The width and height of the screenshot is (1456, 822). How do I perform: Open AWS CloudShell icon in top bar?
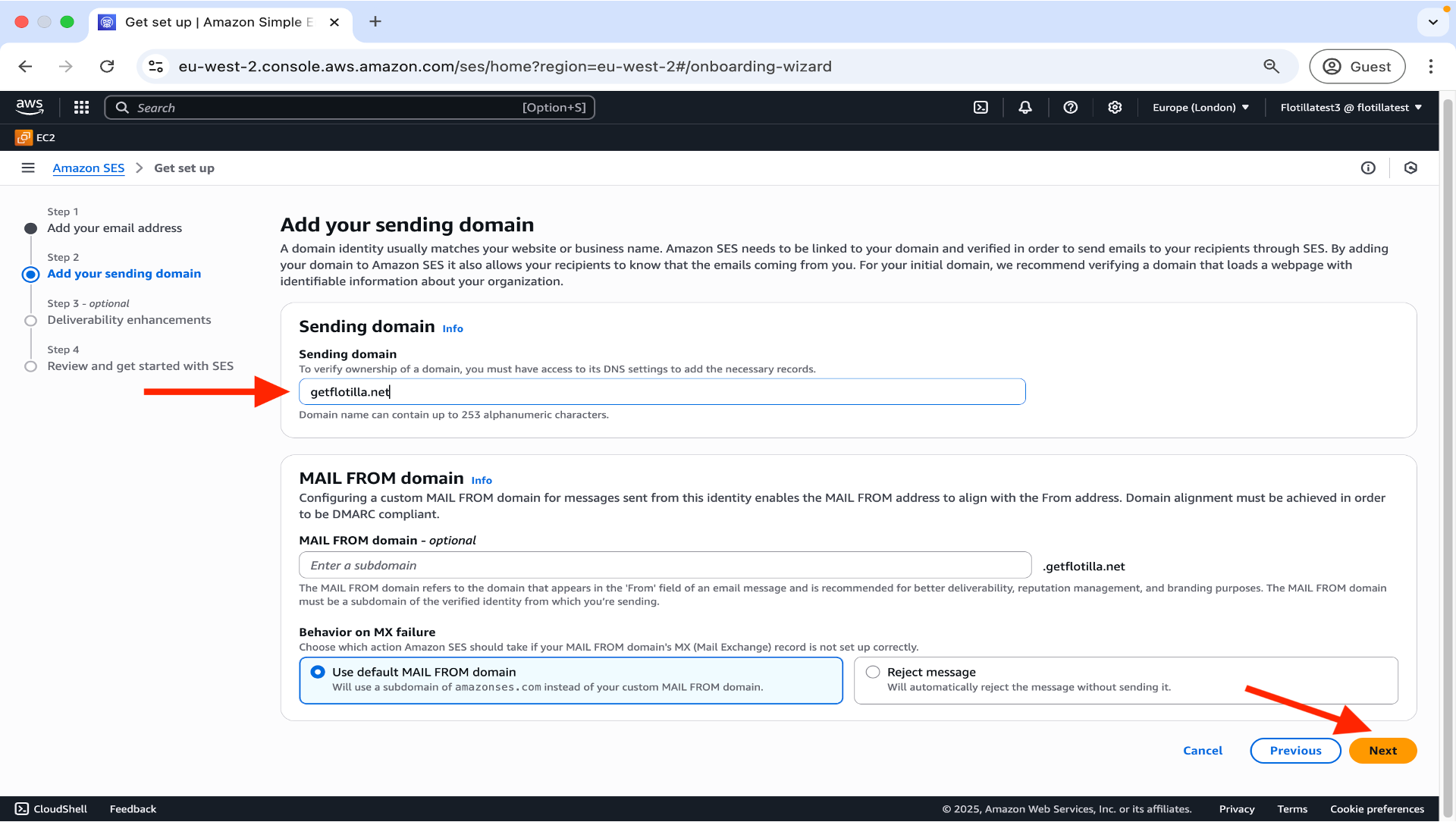pyautogui.click(x=981, y=108)
